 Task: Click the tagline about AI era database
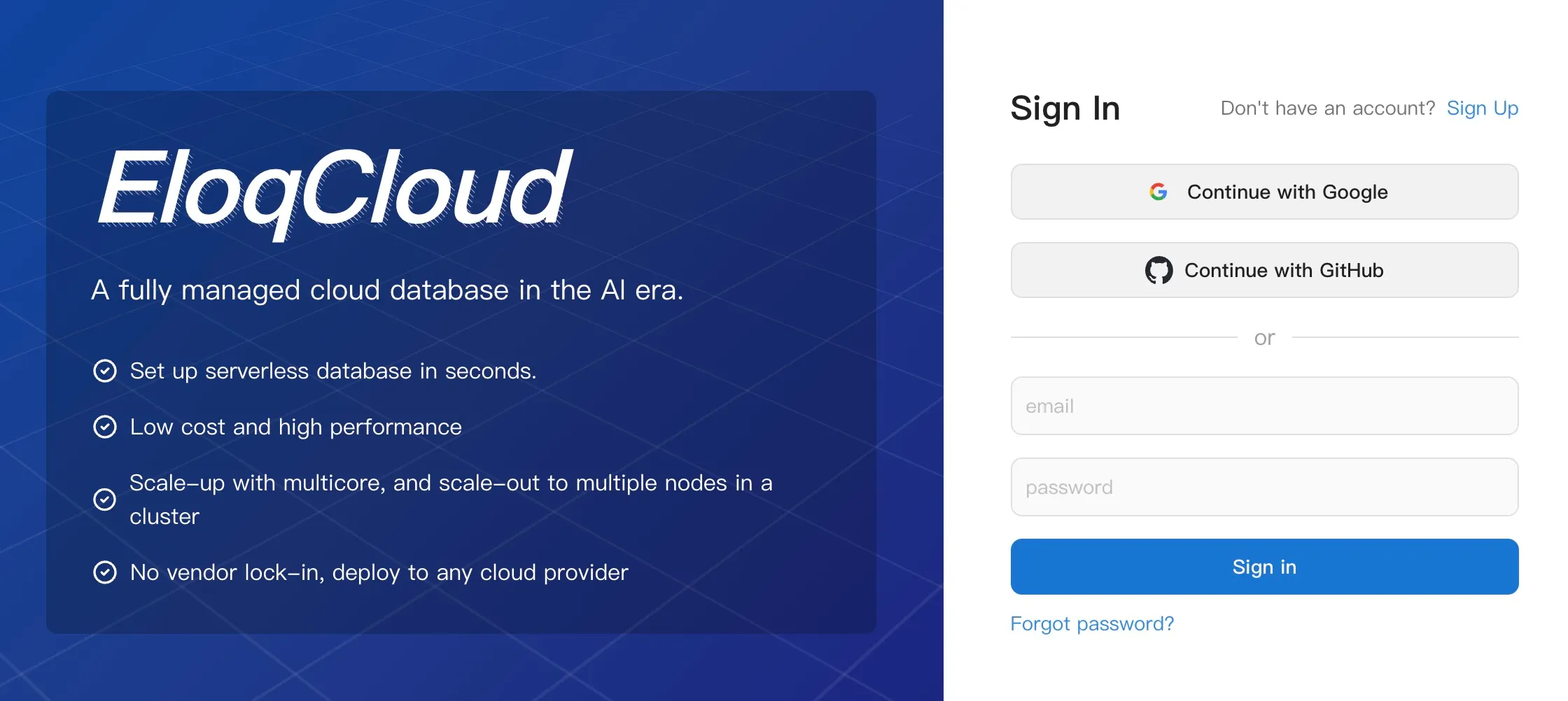coord(386,290)
